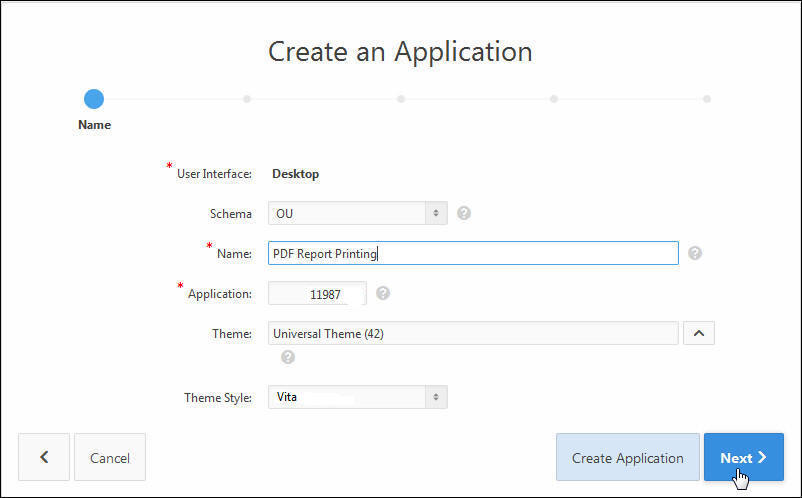This screenshot has width=802, height=498.
Task: Click the Desktop User Interface value
Action: [x=296, y=174]
